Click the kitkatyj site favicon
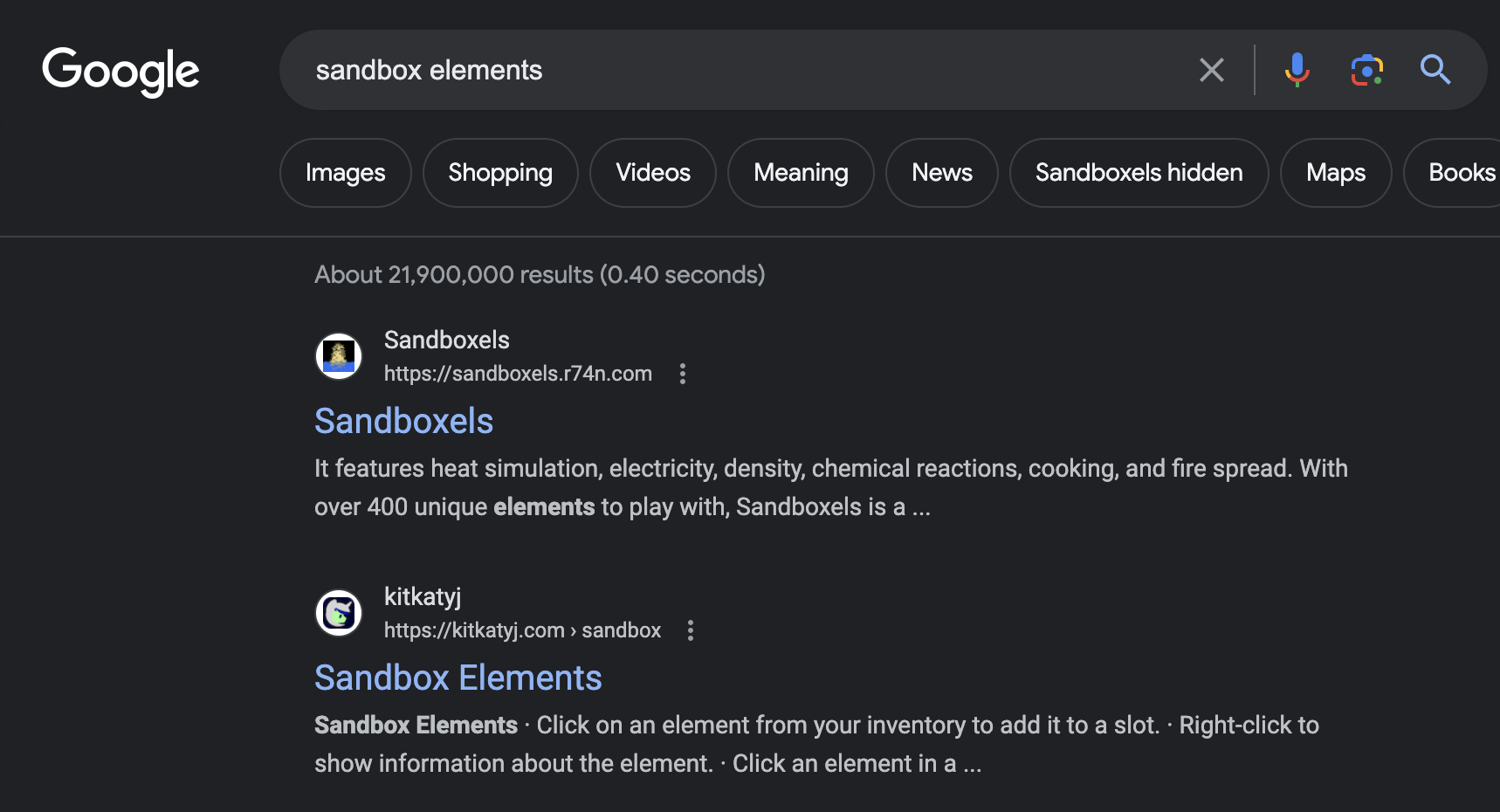This screenshot has height=812, width=1500. pos(338,612)
